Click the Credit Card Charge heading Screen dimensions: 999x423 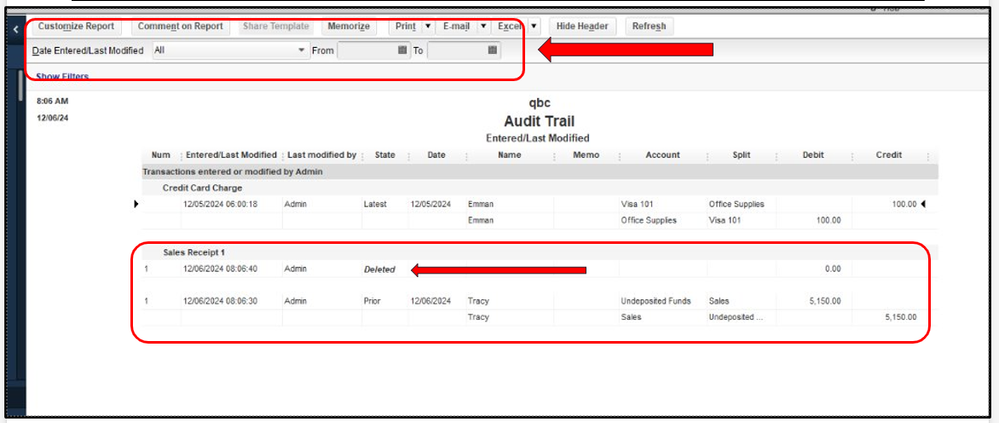coord(203,188)
